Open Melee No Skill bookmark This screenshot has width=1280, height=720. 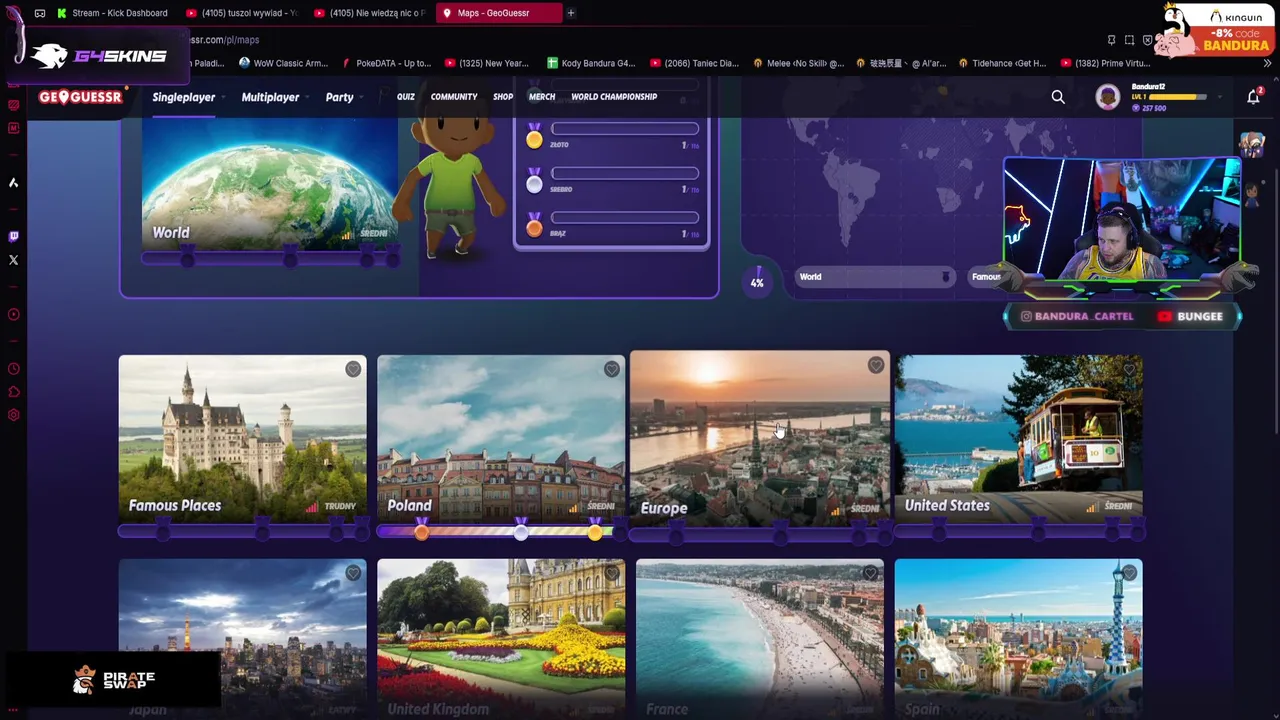click(x=799, y=63)
